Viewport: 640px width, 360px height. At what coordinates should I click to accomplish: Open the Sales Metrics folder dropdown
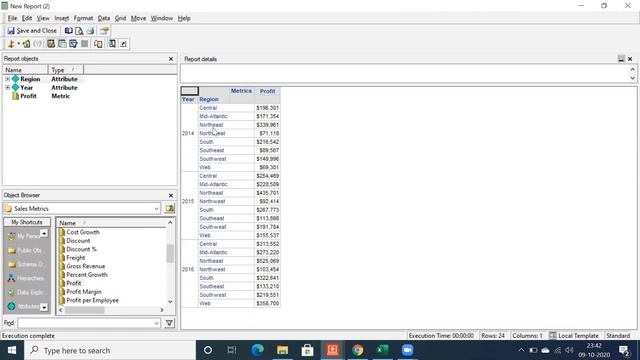(156, 209)
